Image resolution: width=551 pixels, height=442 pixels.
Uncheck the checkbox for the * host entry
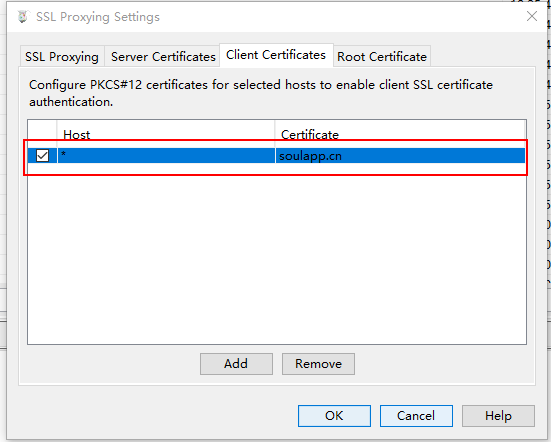[x=43, y=155]
